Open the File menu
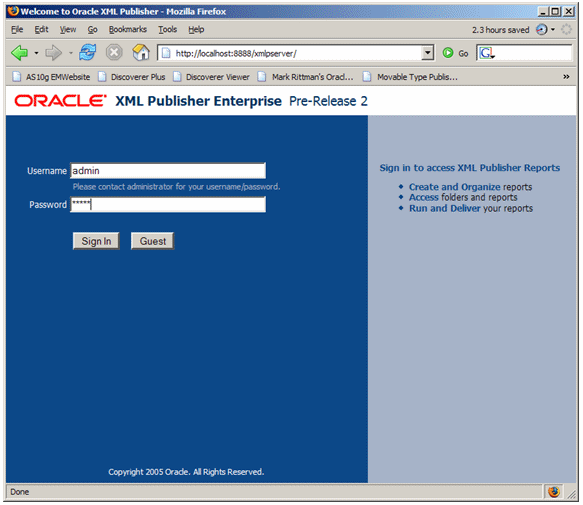This screenshot has width=583, height=505. click(x=17, y=29)
